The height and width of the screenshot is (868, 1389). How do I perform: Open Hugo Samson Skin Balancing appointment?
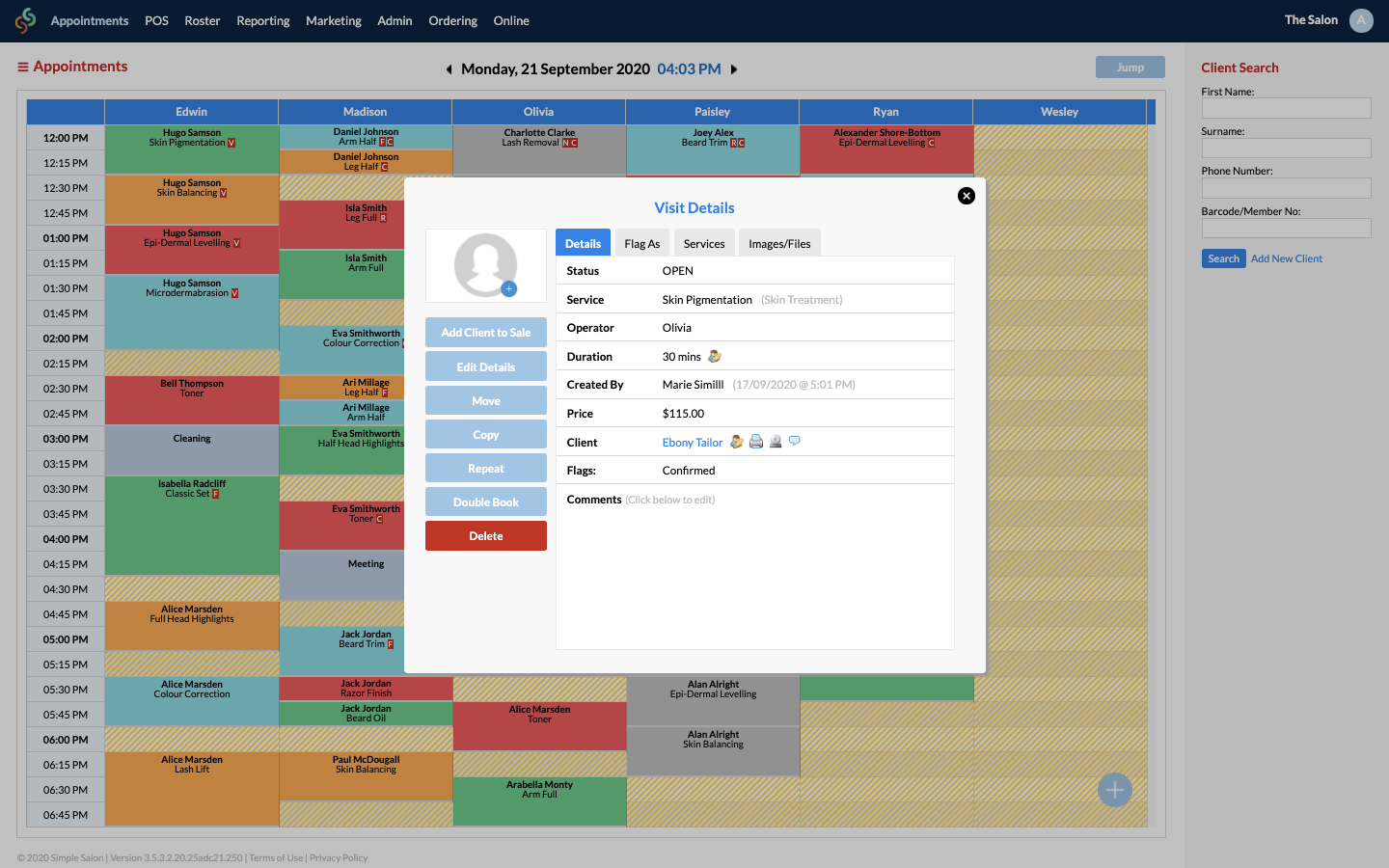191,199
